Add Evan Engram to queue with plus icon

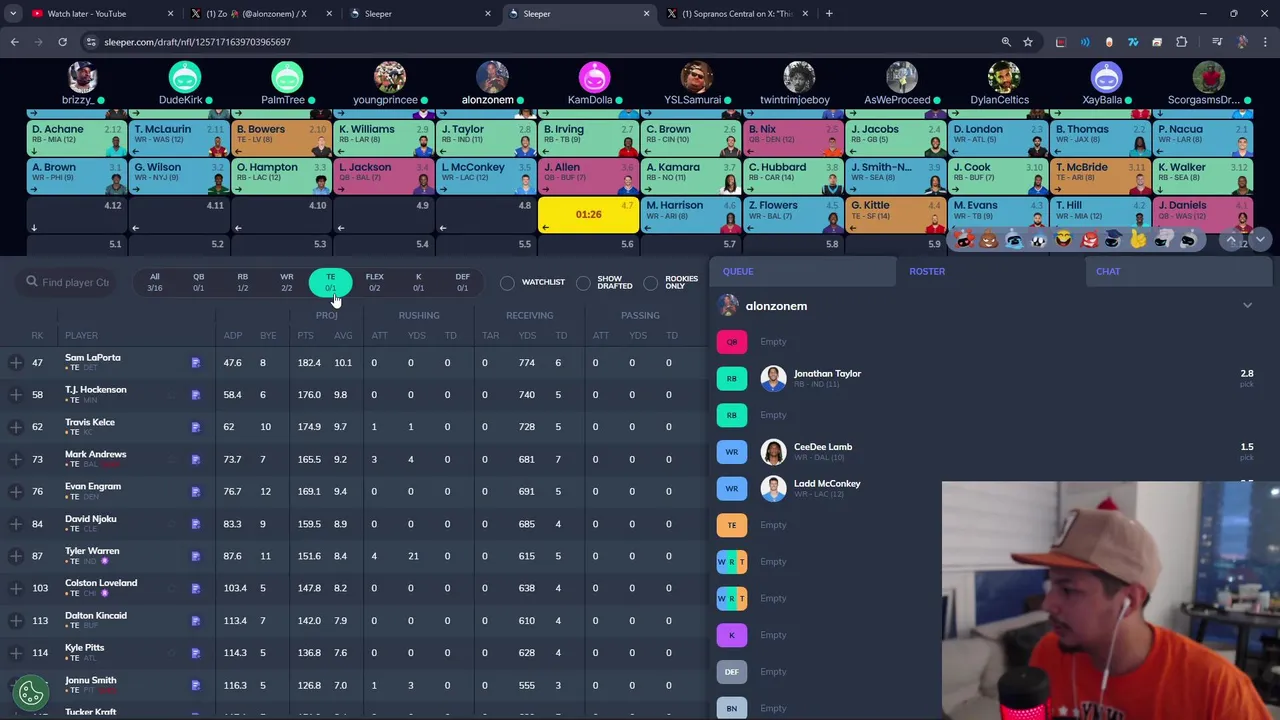tap(15, 491)
